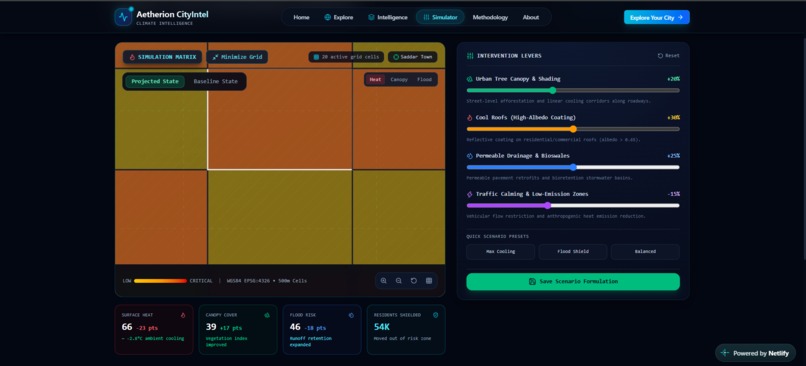
Task: Click the shrink arrows icon on Minimize Grid
Action: [x=215, y=57]
